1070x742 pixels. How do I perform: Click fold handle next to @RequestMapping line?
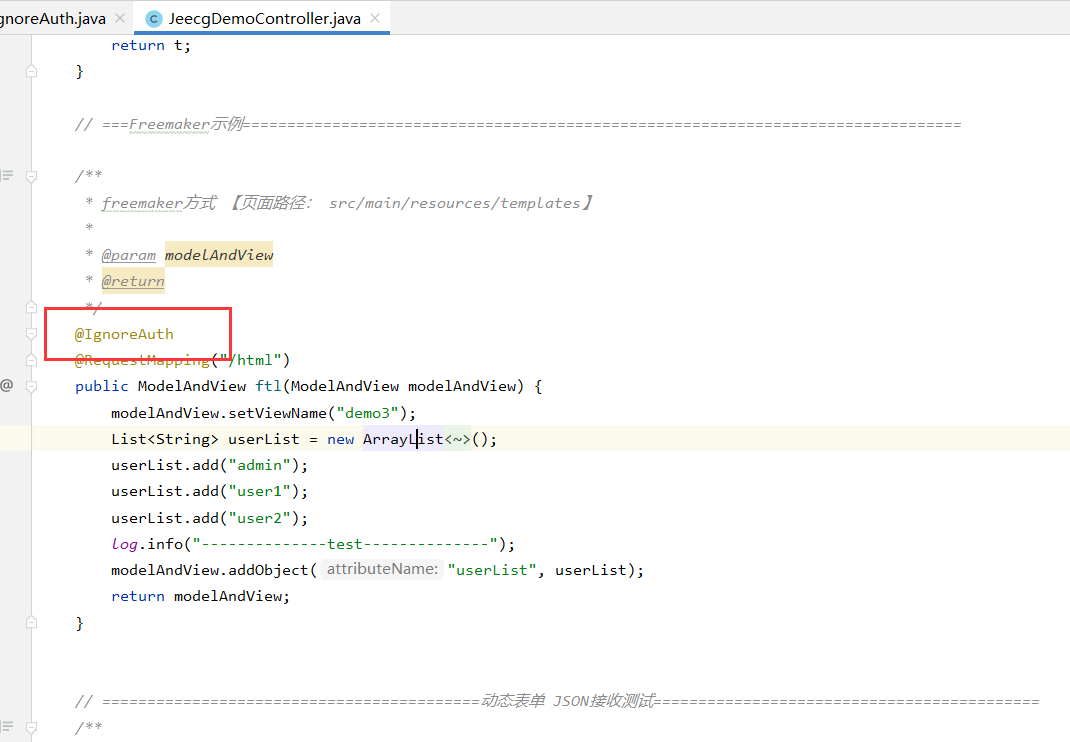31,359
